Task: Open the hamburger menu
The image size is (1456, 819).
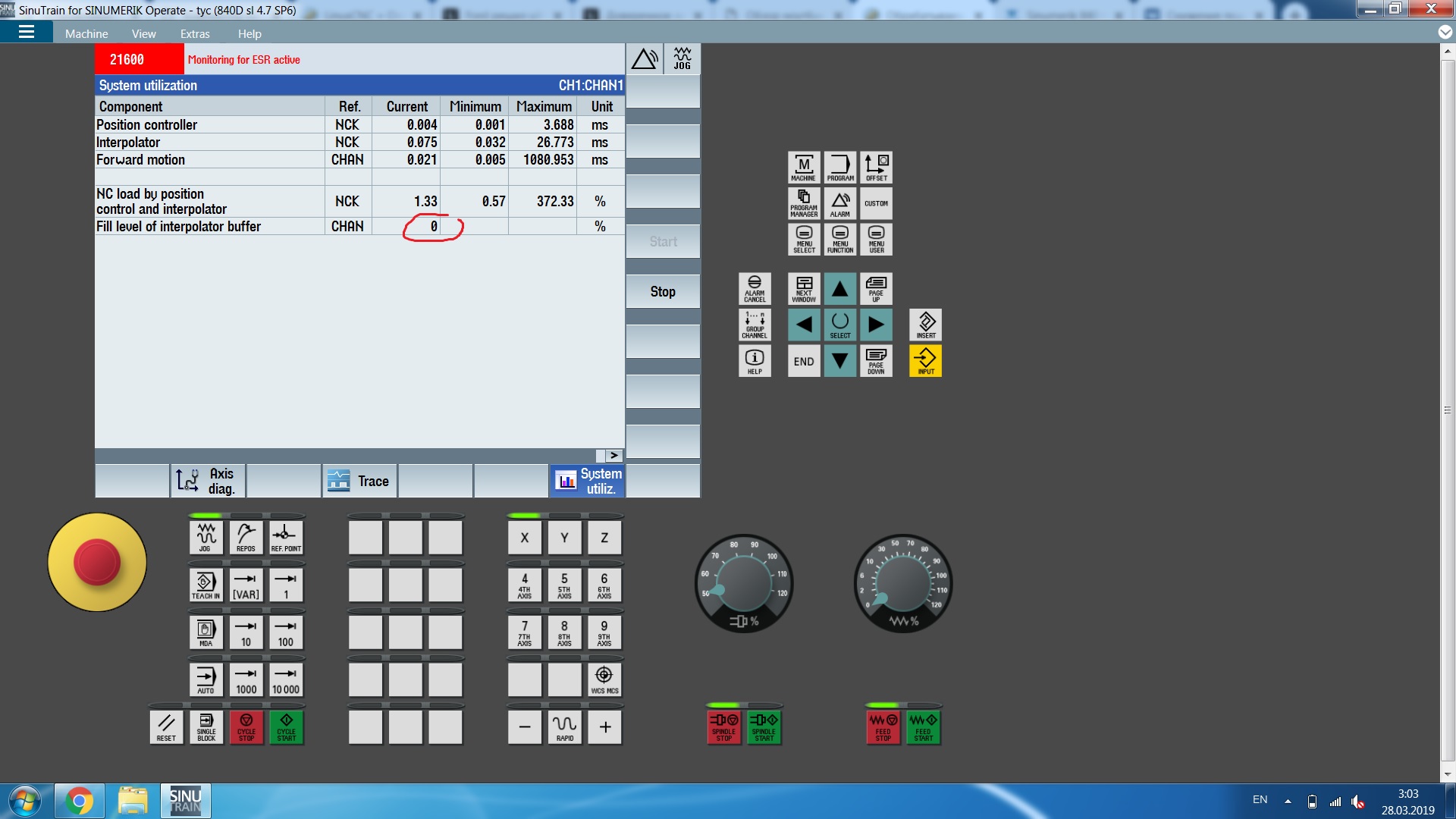Action: pyautogui.click(x=27, y=32)
